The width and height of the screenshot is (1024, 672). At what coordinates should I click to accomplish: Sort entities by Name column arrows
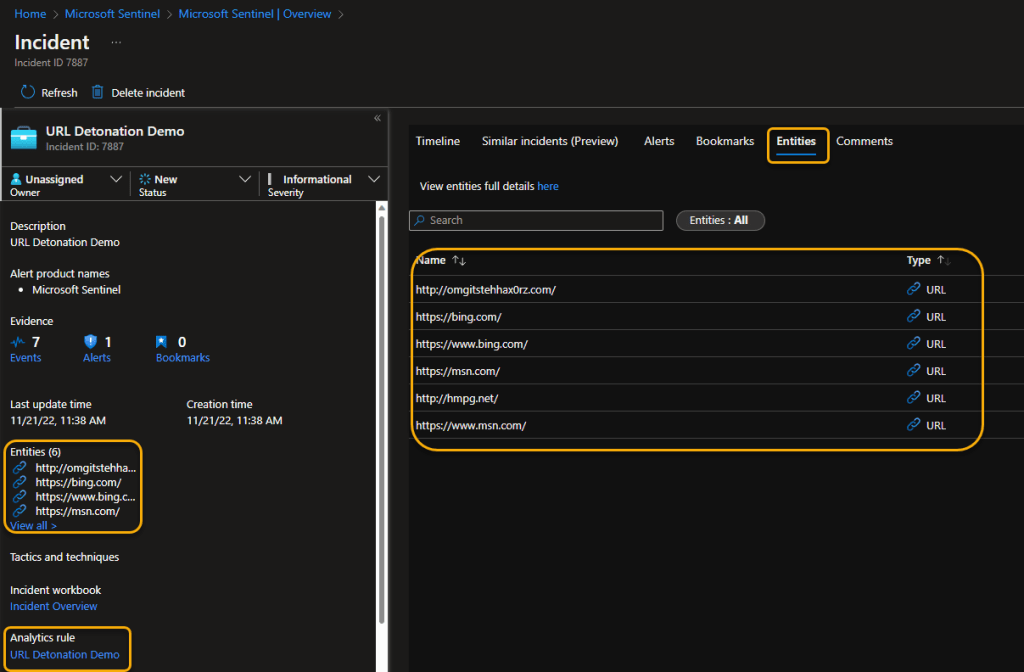click(x=459, y=261)
